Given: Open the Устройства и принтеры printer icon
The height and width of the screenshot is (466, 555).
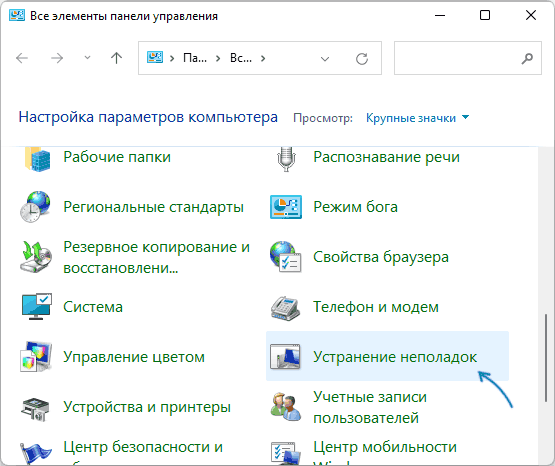Looking at the screenshot, I should [35, 409].
